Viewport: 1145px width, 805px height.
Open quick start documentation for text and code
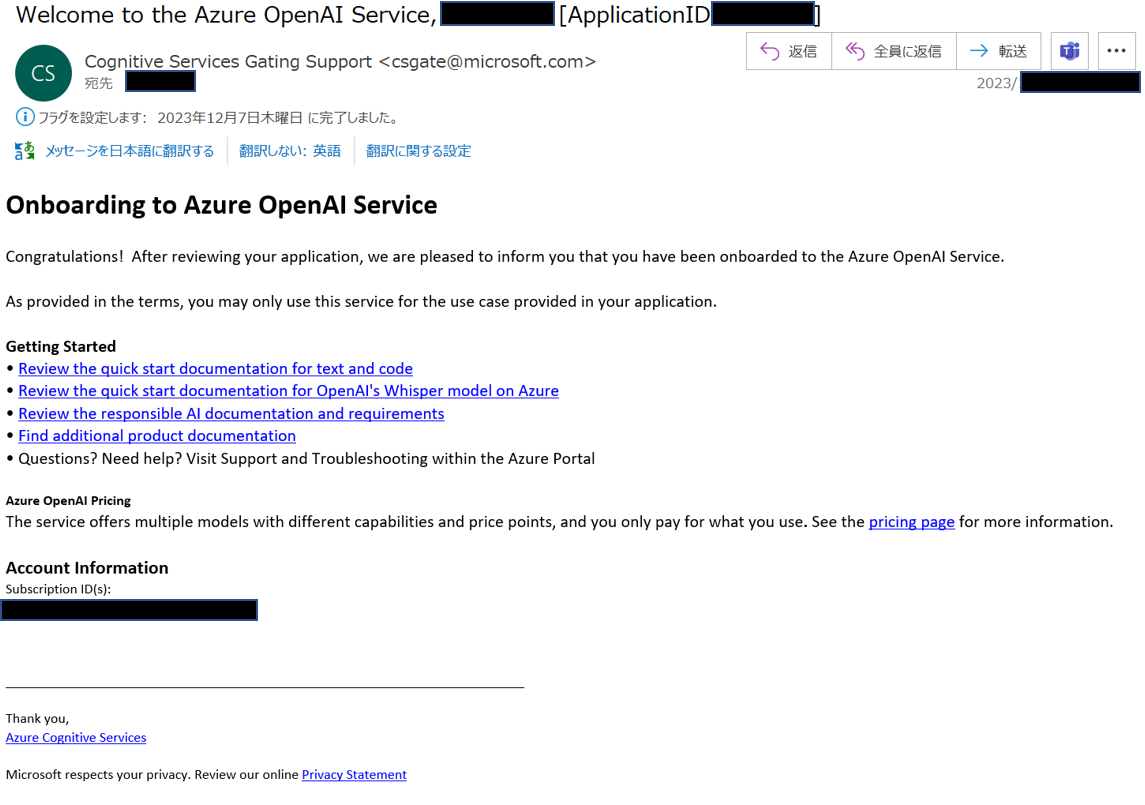point(215,369)
